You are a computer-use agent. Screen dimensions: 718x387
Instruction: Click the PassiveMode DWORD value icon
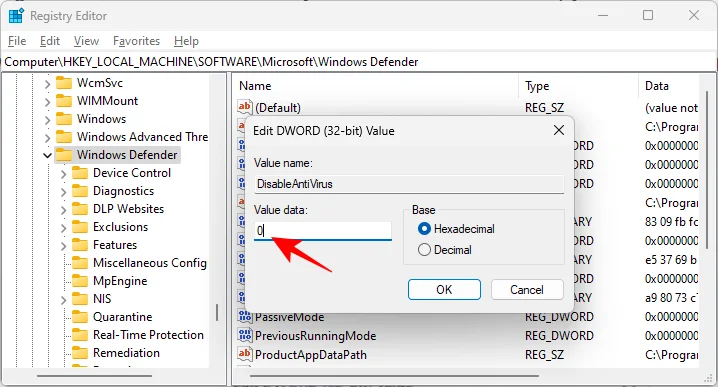point(245,316)
